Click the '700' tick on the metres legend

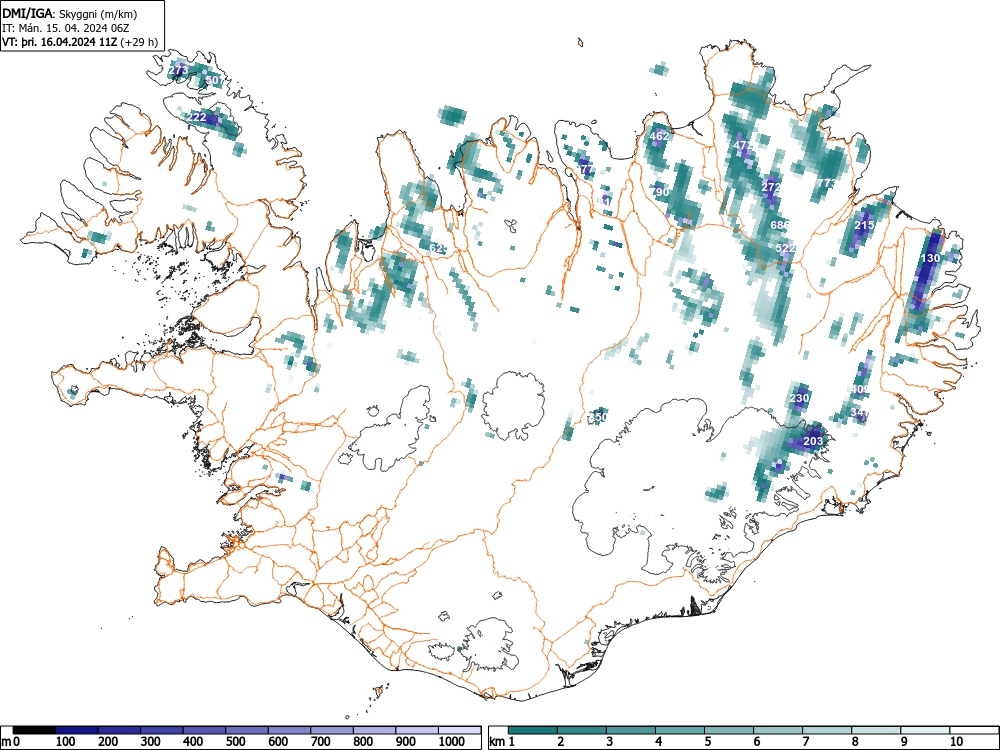(321, 742)
